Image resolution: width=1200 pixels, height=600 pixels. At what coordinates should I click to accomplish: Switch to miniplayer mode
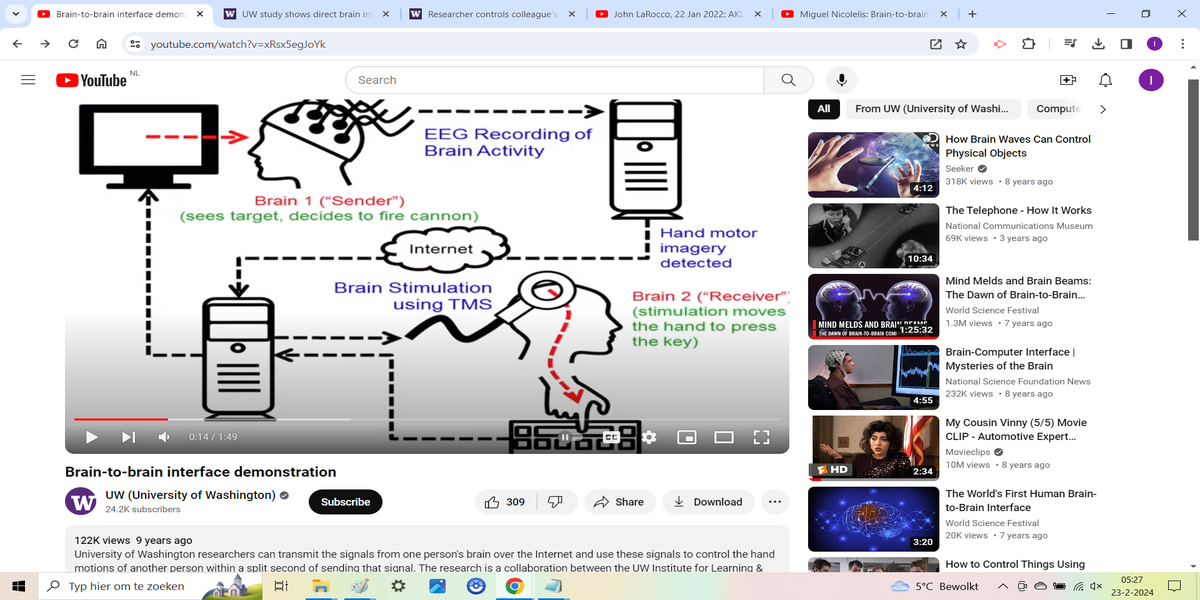point(686,437)
